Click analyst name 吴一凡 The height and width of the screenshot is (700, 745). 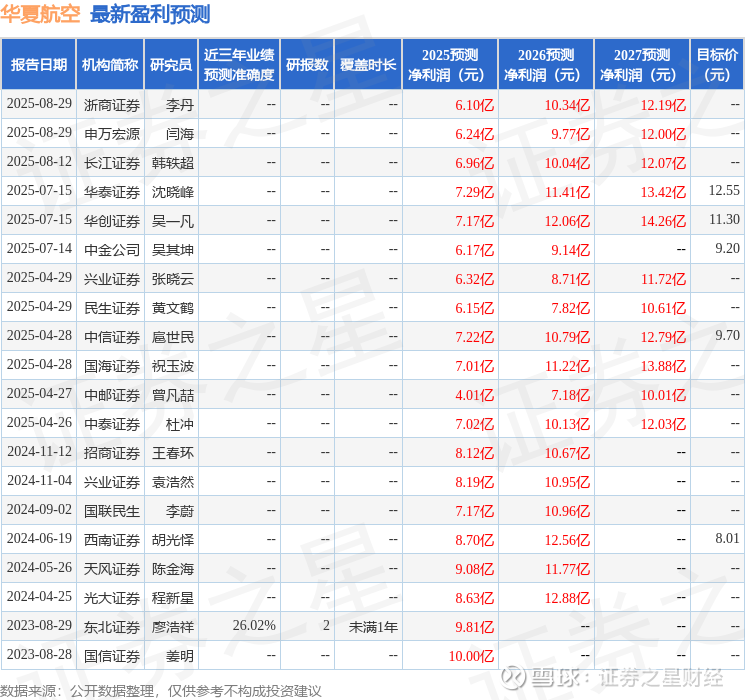(x=172, y=221)
